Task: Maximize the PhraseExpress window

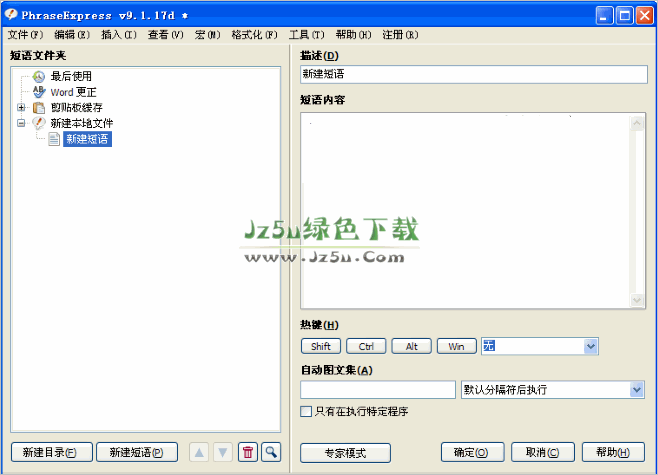Action: click(624, 16)
